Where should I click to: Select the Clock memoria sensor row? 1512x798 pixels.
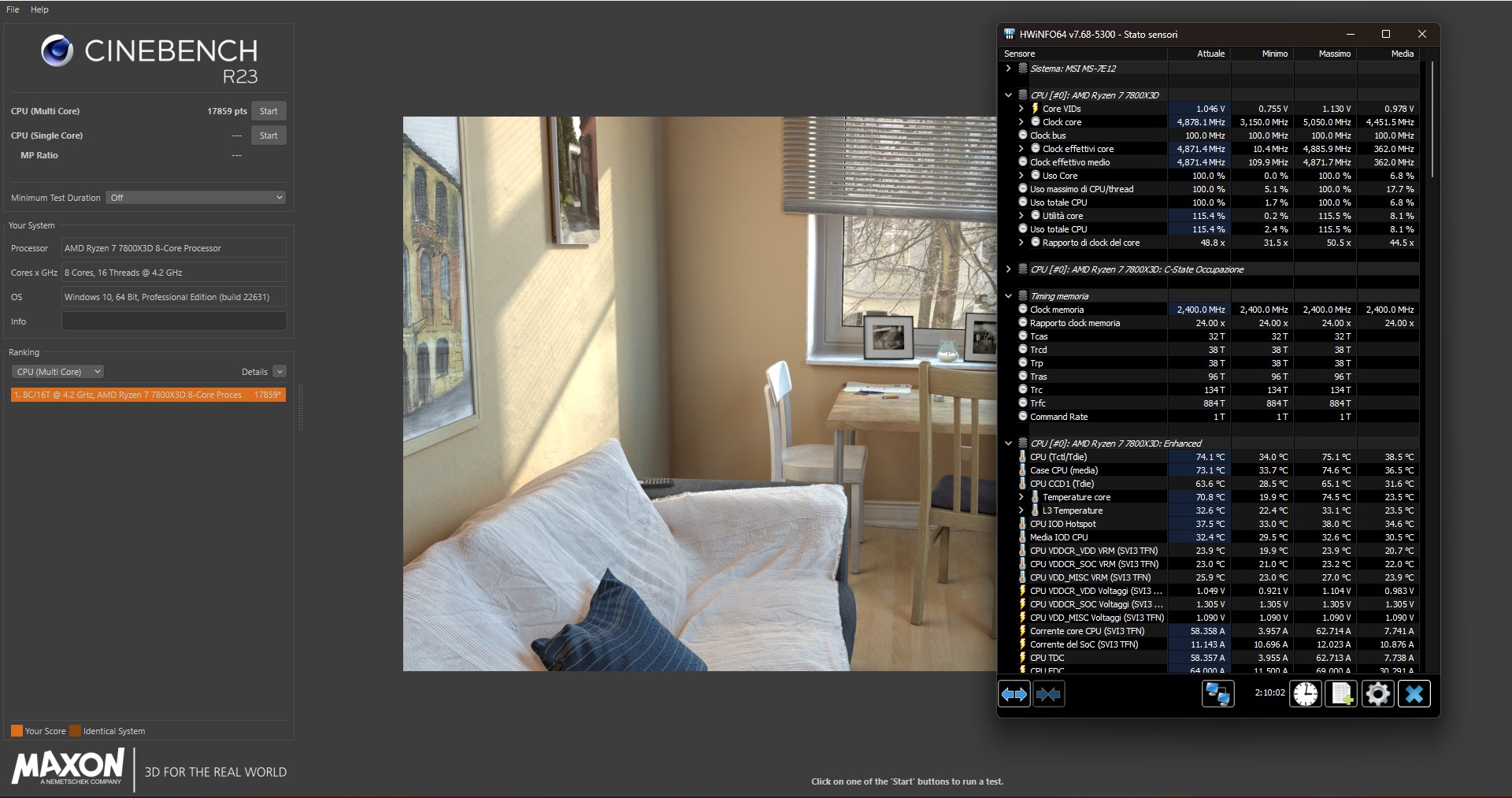click(1210, 310)
